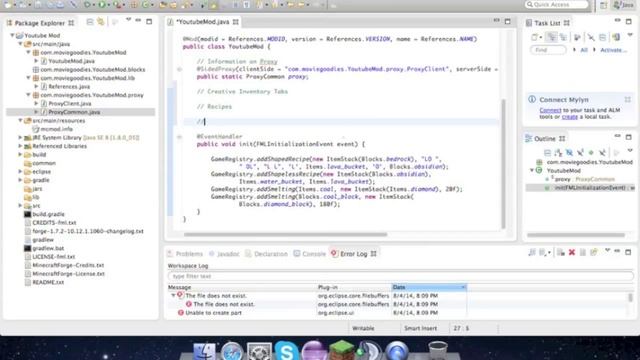Expand YoutubeMod.java in Package Explorer
Image resolution: width=640 pixels, height=360 pixels.
coord(36,61)
